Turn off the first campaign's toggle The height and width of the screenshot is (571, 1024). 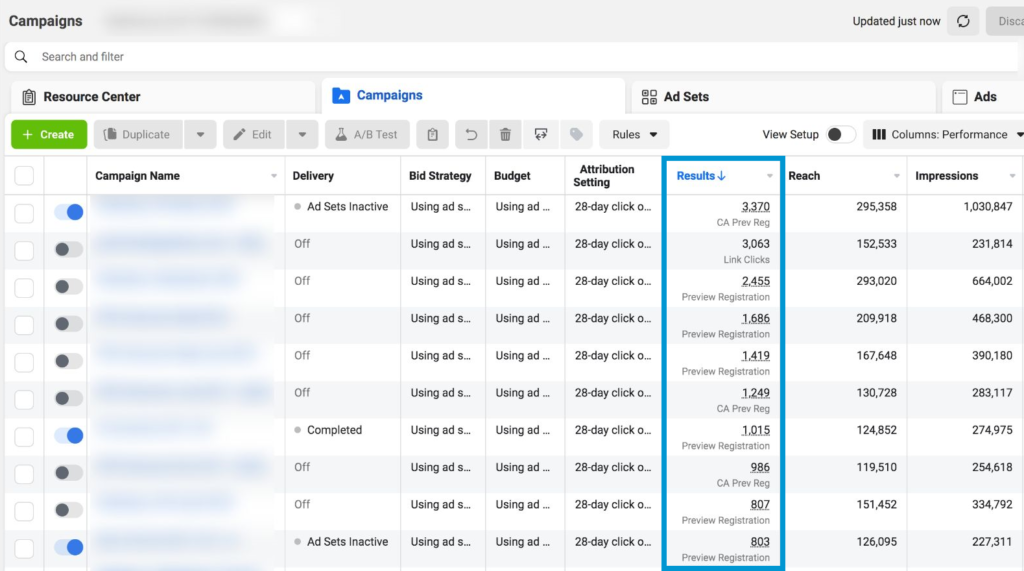[x=68, y=212]
